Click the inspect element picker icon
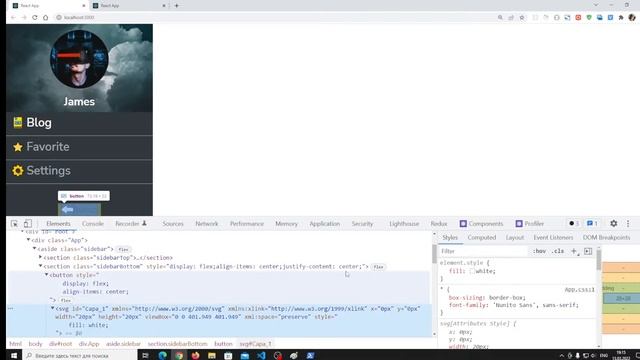Image resolution: width=640 pixels, height=360 pixels. [x=14, y=224]
